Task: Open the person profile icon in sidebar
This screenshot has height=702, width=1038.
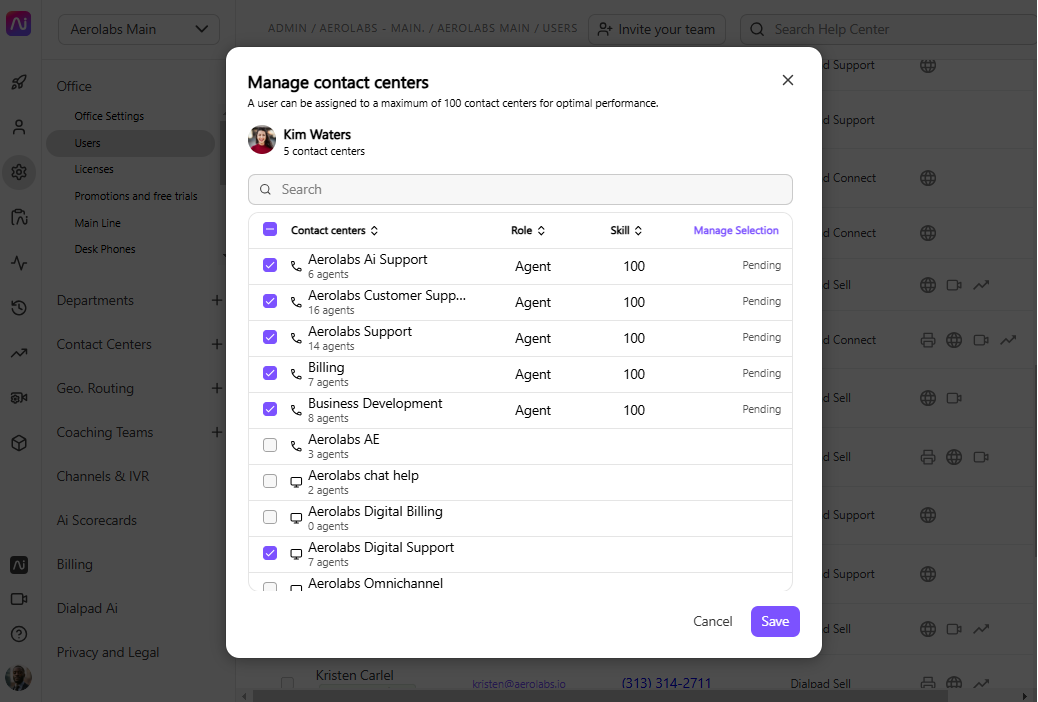Action: pyautogui.click(x=19, y=127)
